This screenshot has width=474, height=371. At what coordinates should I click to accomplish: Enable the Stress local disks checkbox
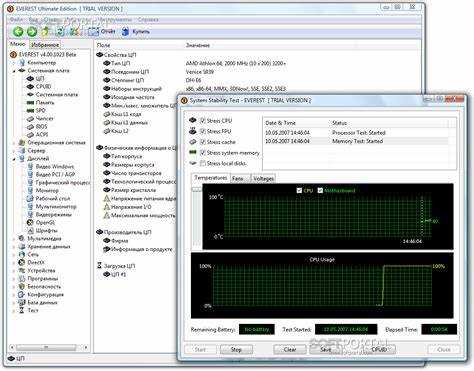203,163
